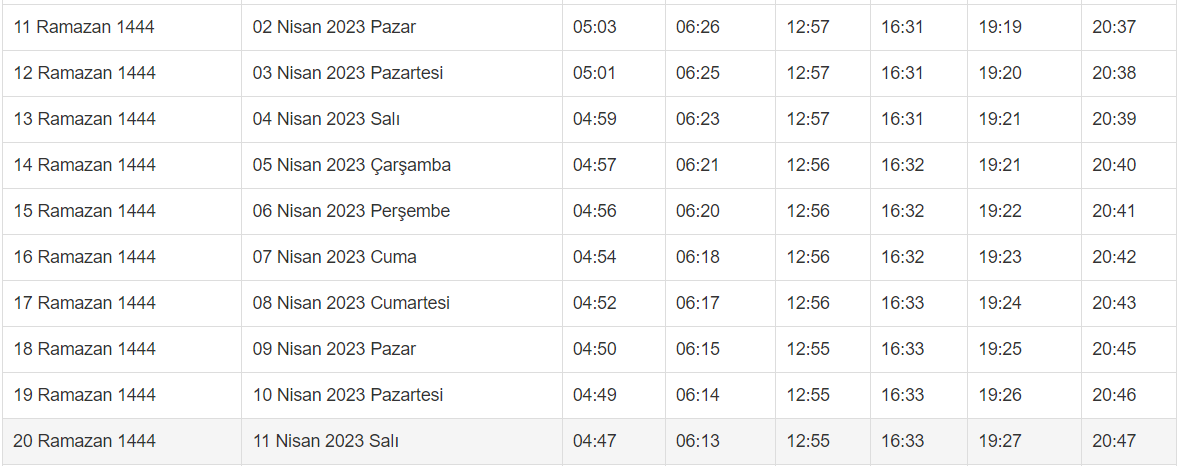Select the 12:57 time on 02 Nisan

pyautogui.click(x=808, y=27)
